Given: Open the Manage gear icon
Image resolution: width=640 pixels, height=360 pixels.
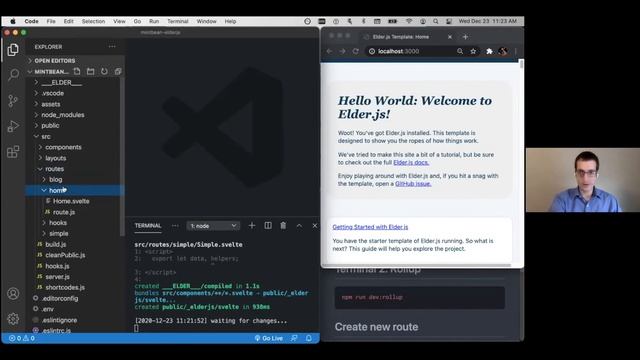Looking at the screenshot, I should pos(13,318).
